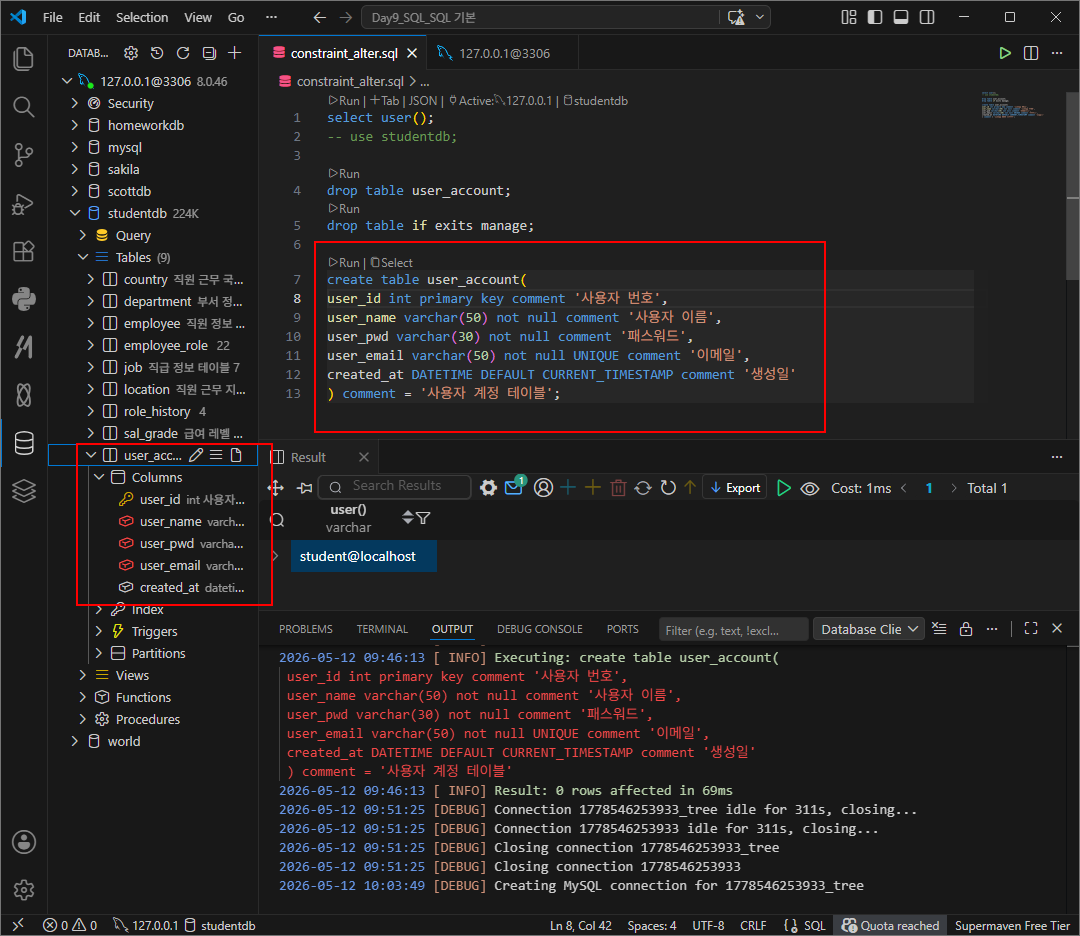Split the editor to the right
1080x936 pixels.
[1031, 53]
